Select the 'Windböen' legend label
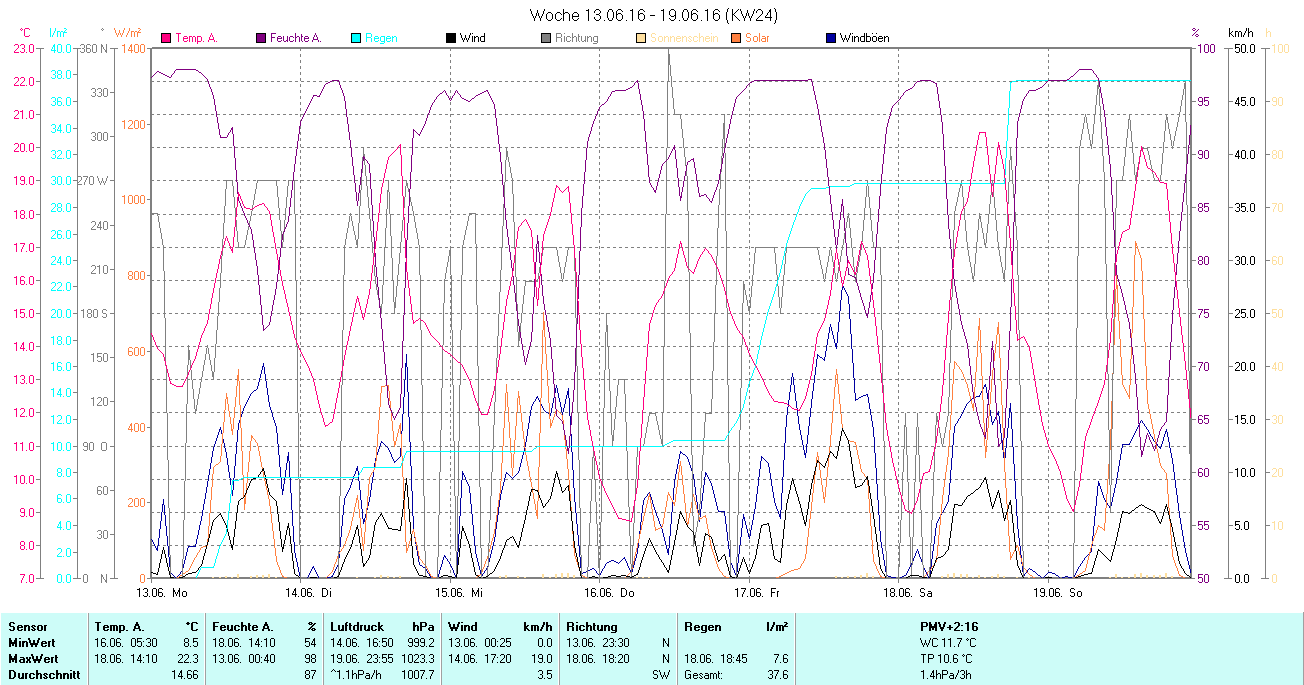This screenshot has width=1304, height=685. point(864,38)
